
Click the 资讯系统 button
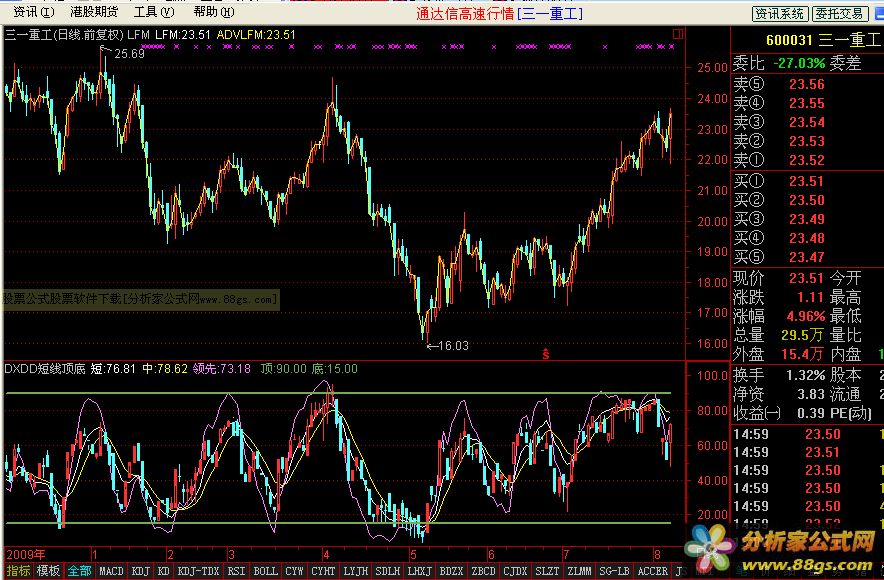point(780,14)
